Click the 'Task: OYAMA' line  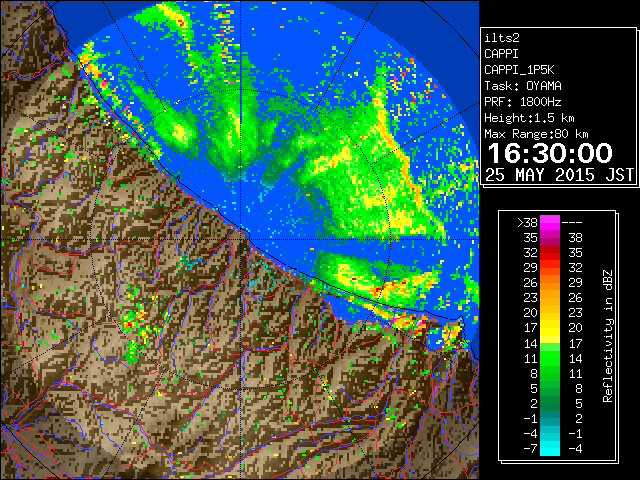[x=523, y=86]
